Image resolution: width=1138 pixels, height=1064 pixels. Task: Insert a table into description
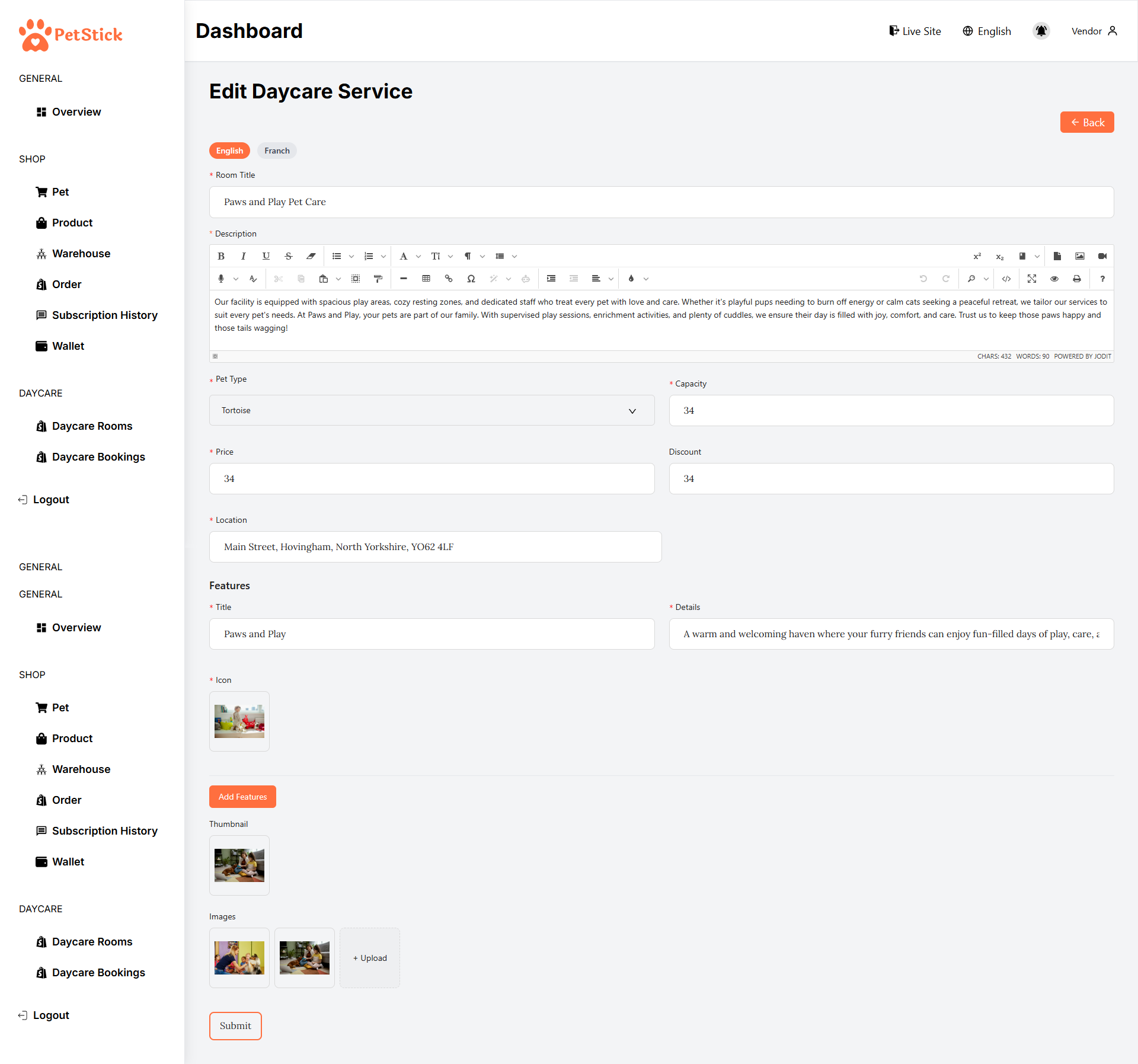pos(426,279)
